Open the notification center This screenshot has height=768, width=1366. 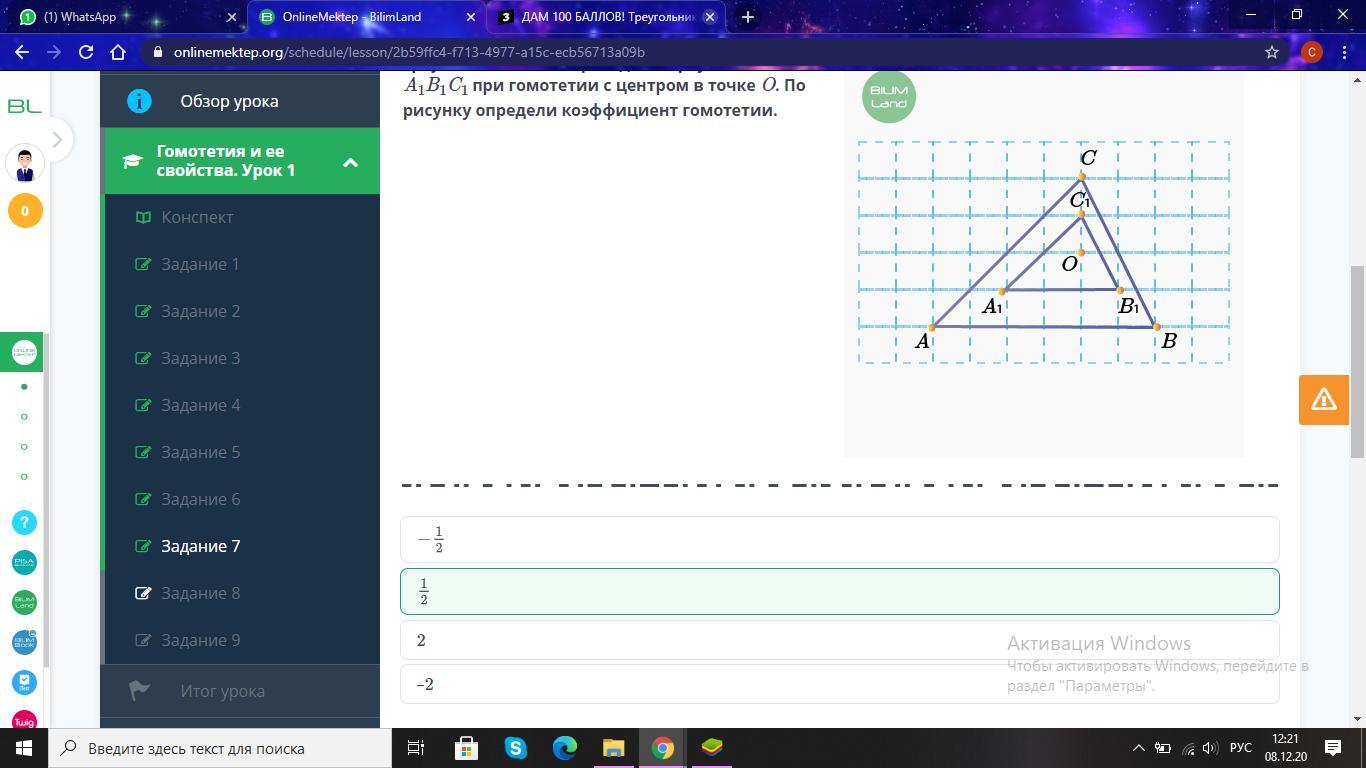pyautogui.click(x=1333, y=748)
